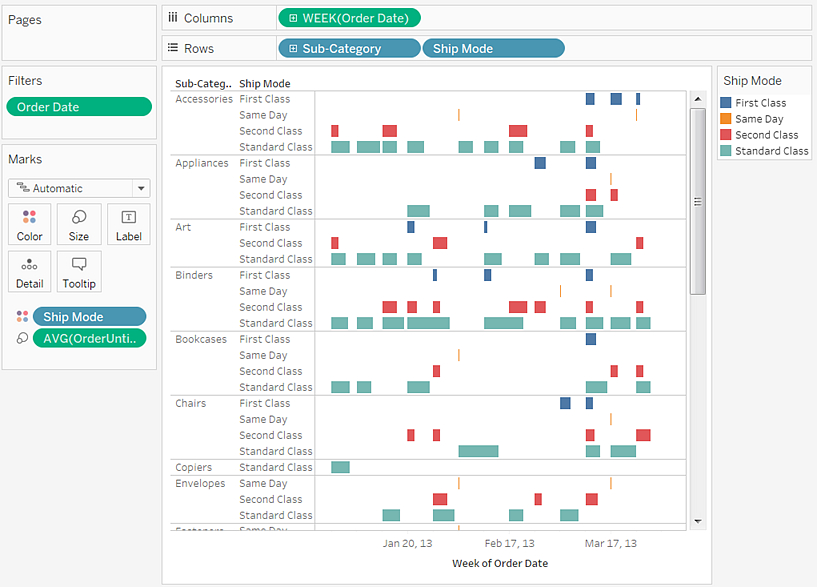Click the Bookcases Same Day orange mark
This screenshot has height=587, width=817.
(459, 355)
